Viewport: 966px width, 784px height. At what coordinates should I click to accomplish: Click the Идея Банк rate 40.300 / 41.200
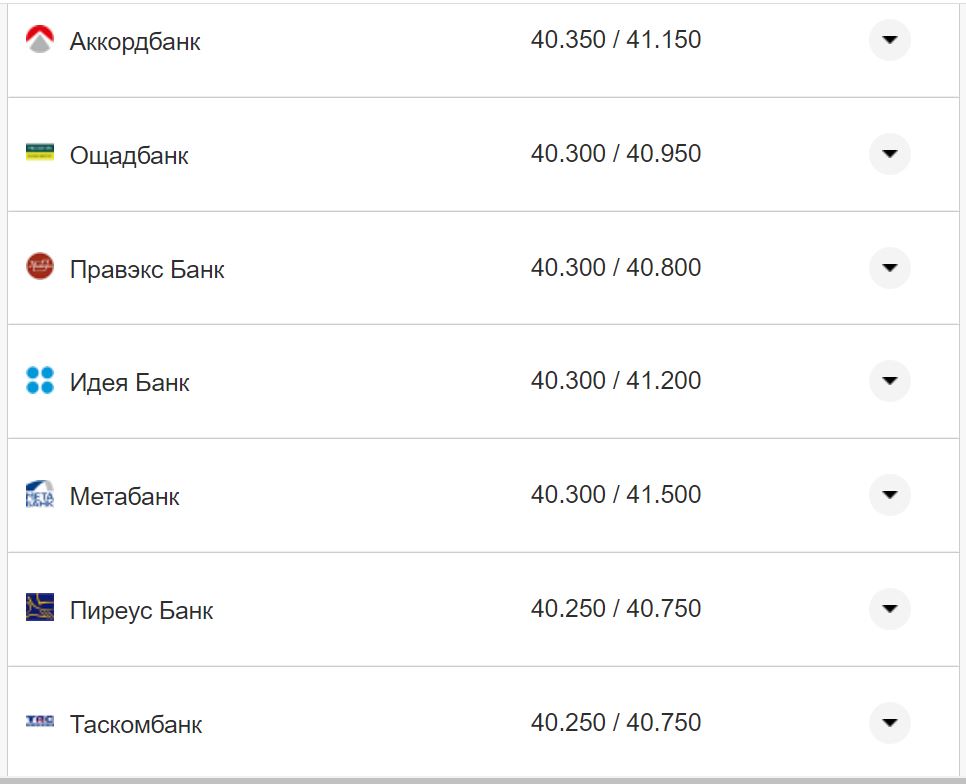(616, 381)
